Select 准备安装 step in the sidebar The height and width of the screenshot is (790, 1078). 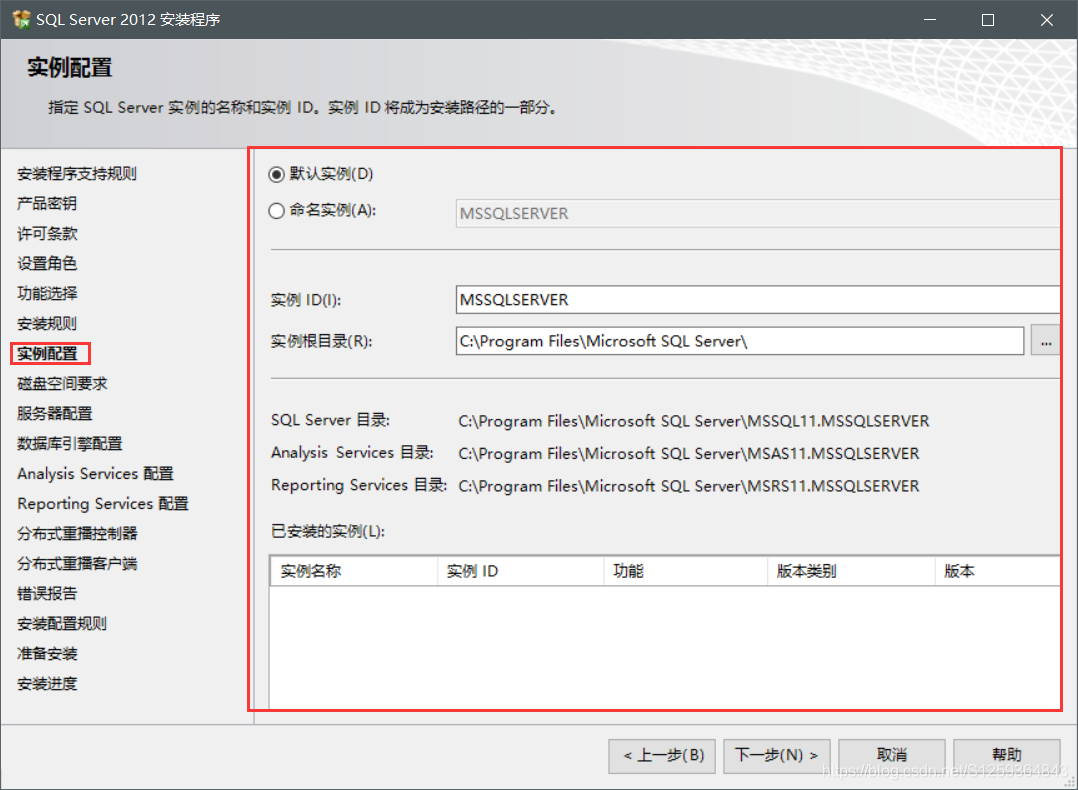tap(47, 654)
